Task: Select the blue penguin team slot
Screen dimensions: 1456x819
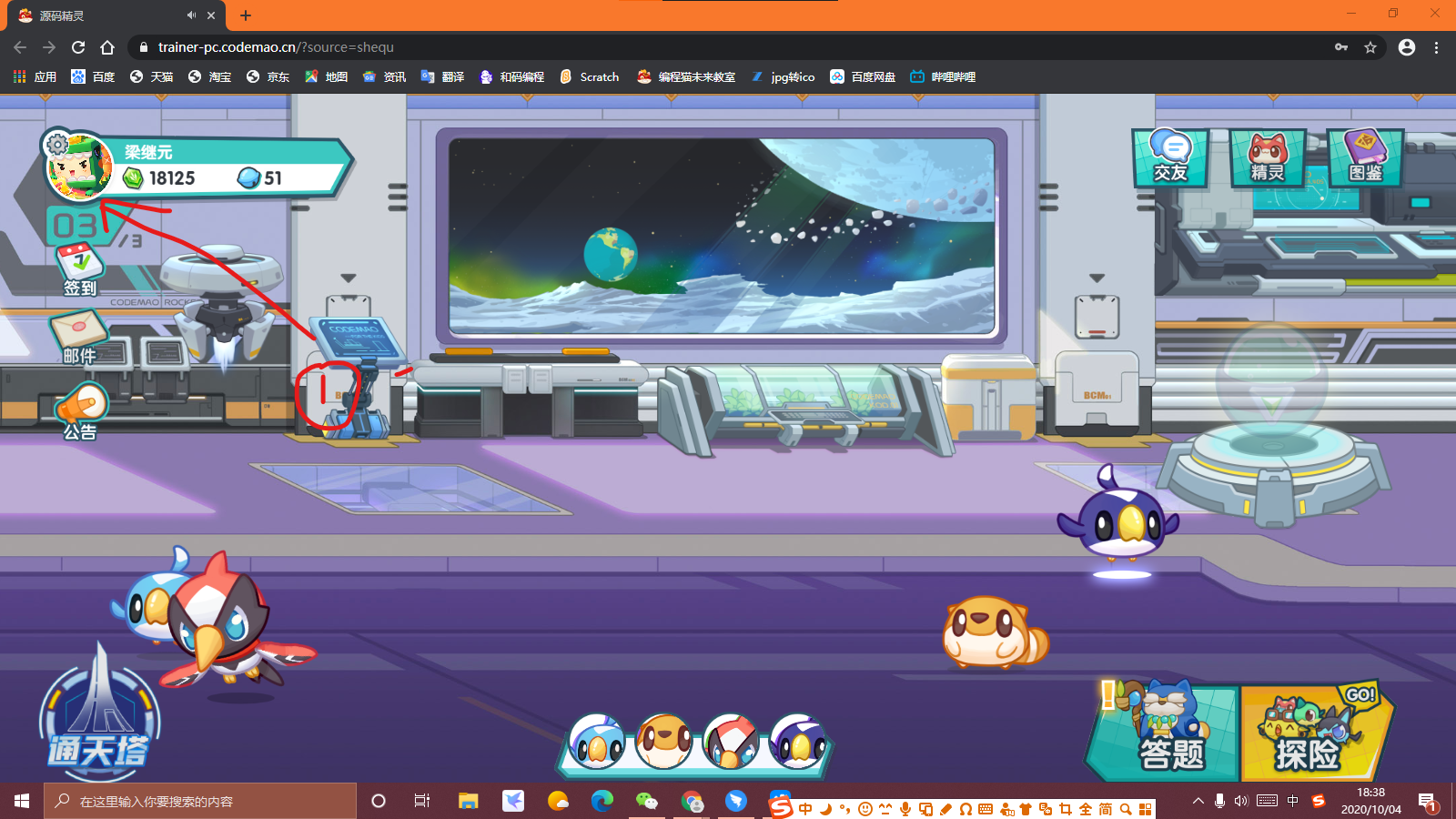Action: (x=597, y=742)
